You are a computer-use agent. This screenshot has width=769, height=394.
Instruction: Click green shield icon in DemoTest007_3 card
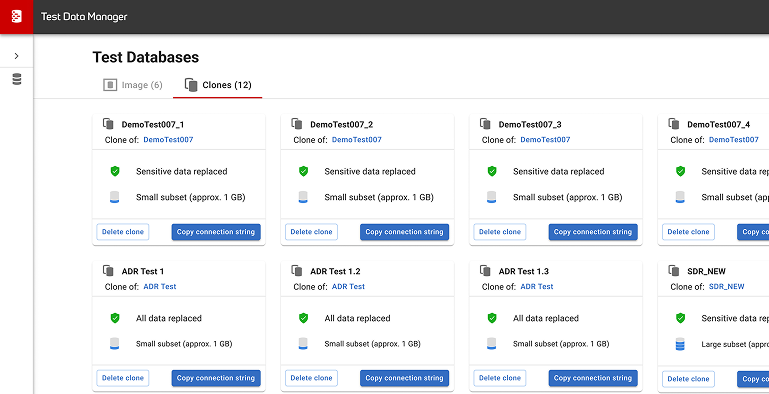[x=492, y=171]
